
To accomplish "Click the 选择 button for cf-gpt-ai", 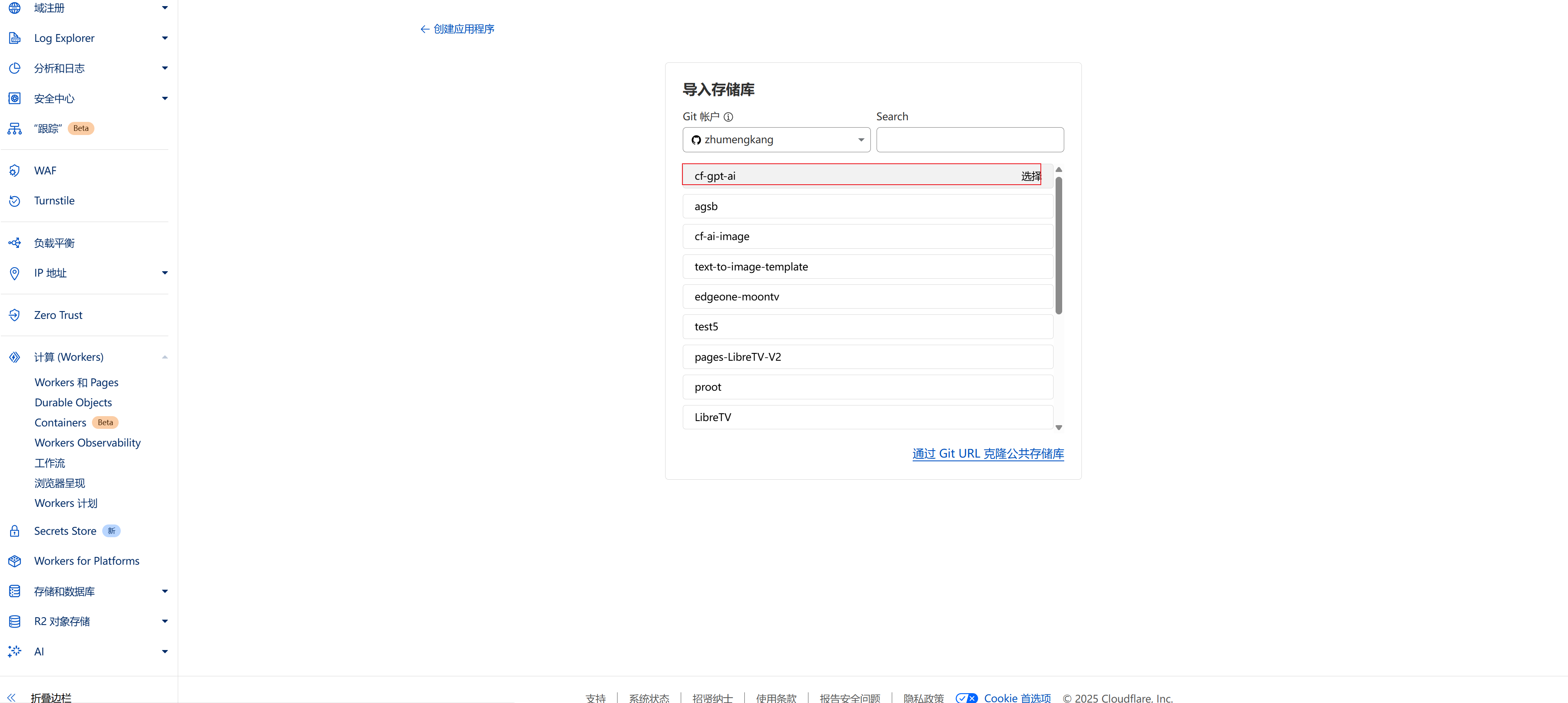I will pyautogui.click(x=1031, y=176).
